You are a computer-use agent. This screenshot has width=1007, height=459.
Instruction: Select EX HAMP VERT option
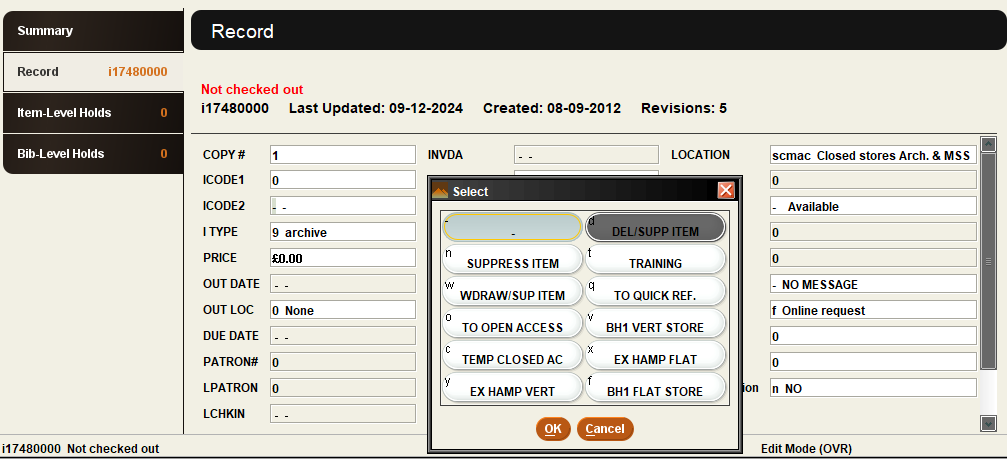click(x=512, y=388)
